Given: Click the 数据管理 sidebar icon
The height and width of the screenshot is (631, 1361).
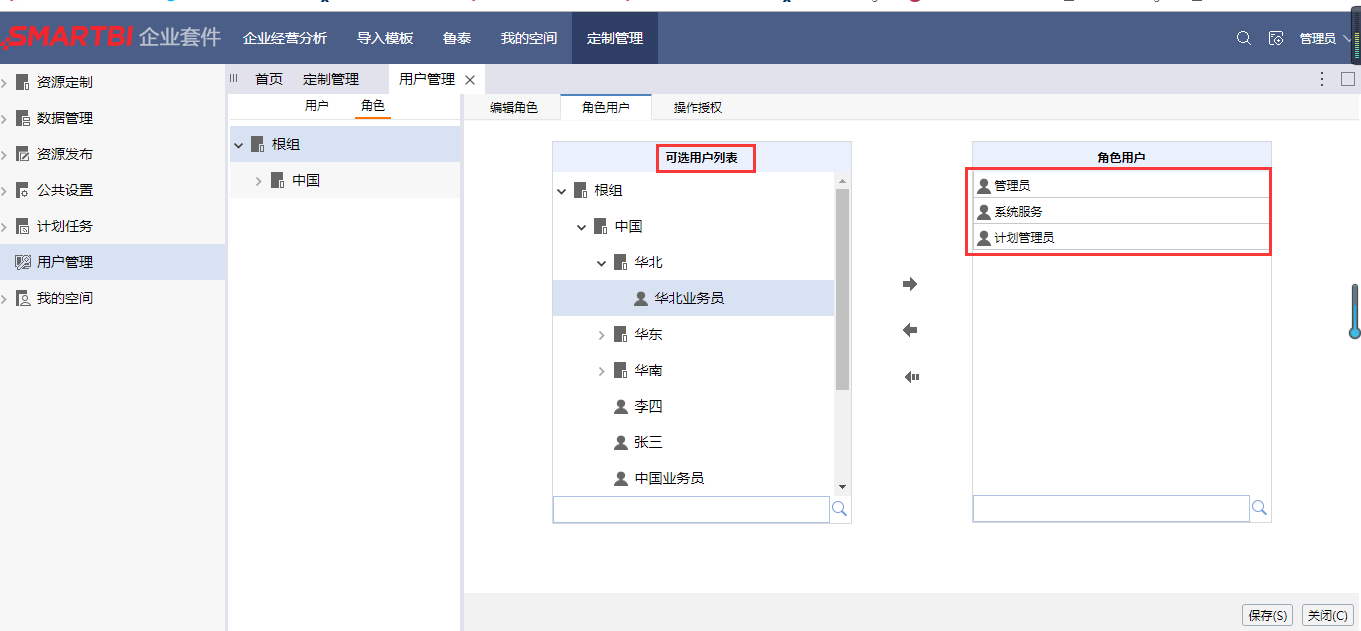Looking at the screenshot, I should pyautogui.click(x=23, y=118).
